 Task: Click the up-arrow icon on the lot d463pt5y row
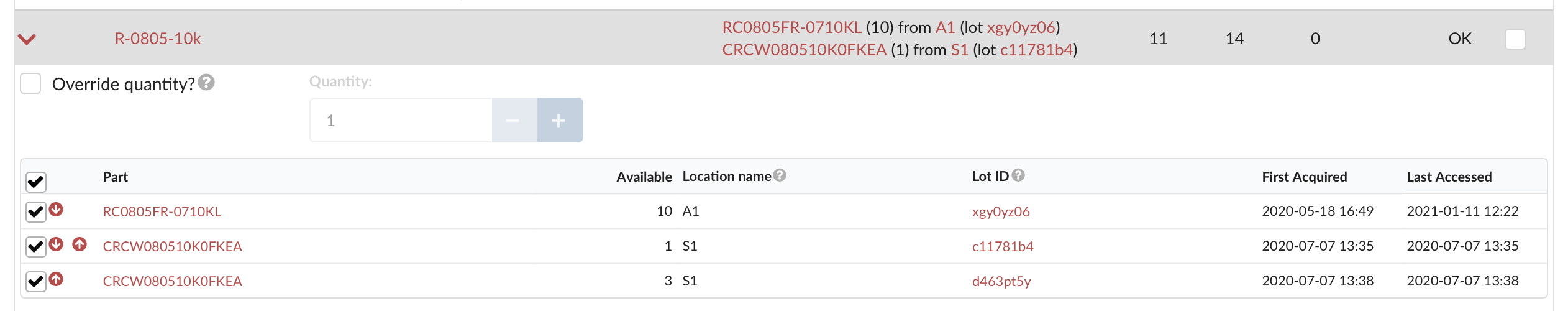56,279
